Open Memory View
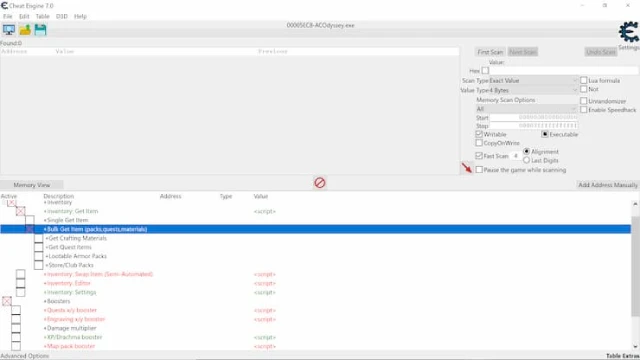640x360 pixels. point(31,185)
